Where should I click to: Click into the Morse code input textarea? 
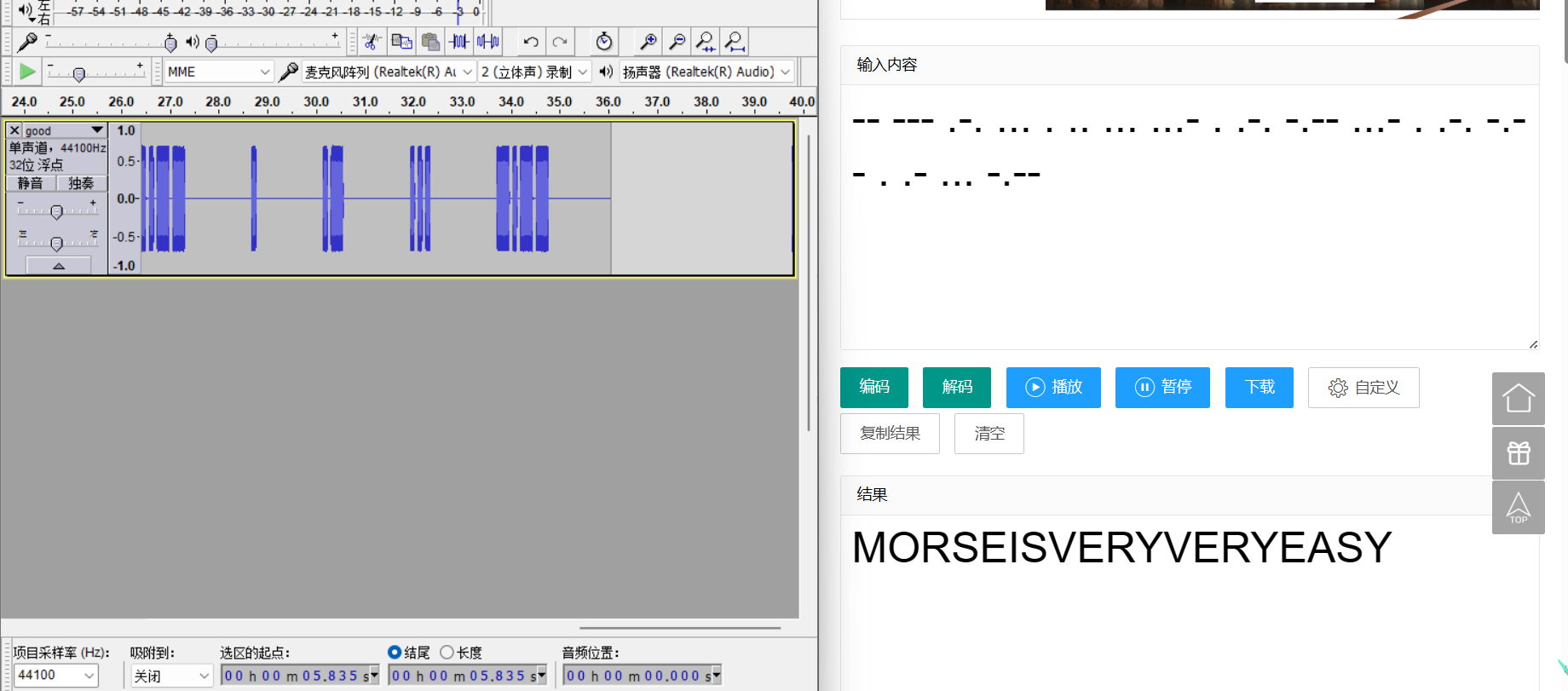(x=1190, y=217)
